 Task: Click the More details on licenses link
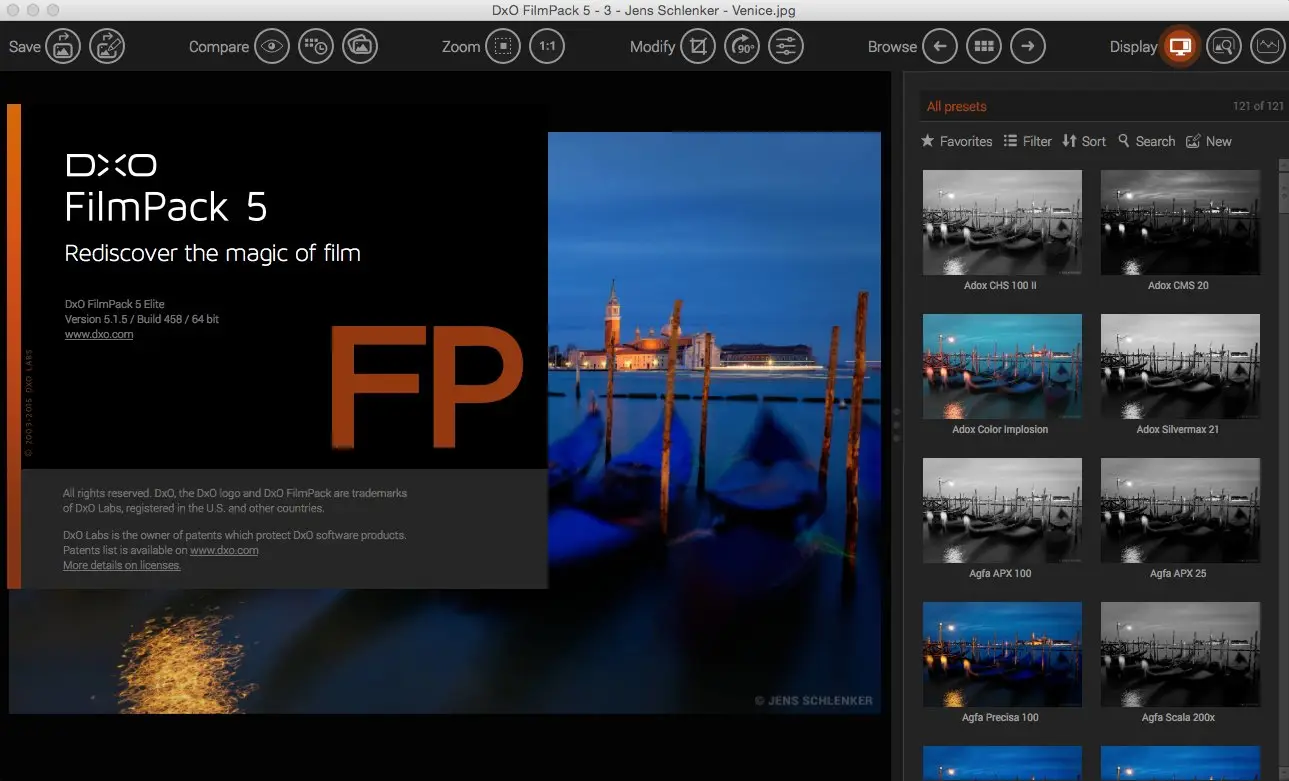pyautogui.click(x=122, y=565)
